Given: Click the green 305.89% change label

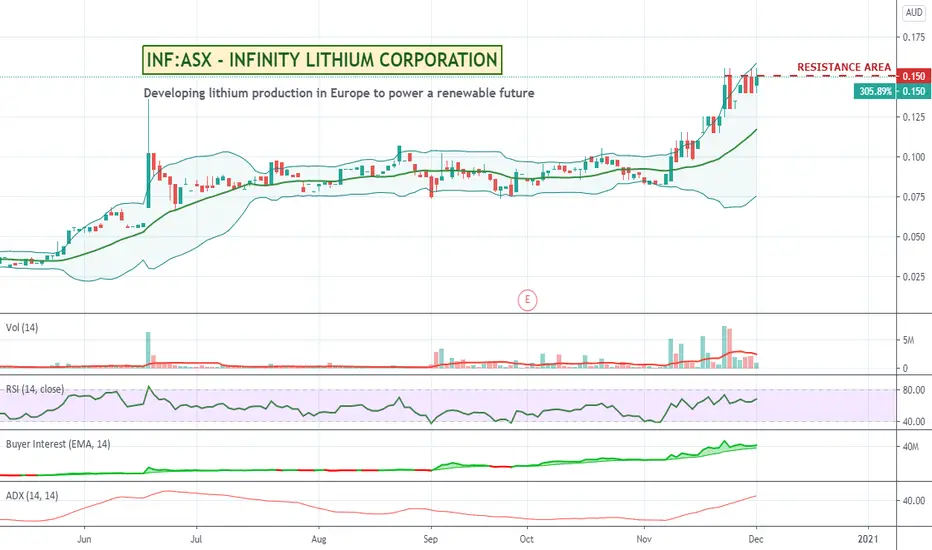Looking at the screenshot, I should (875, 91).
